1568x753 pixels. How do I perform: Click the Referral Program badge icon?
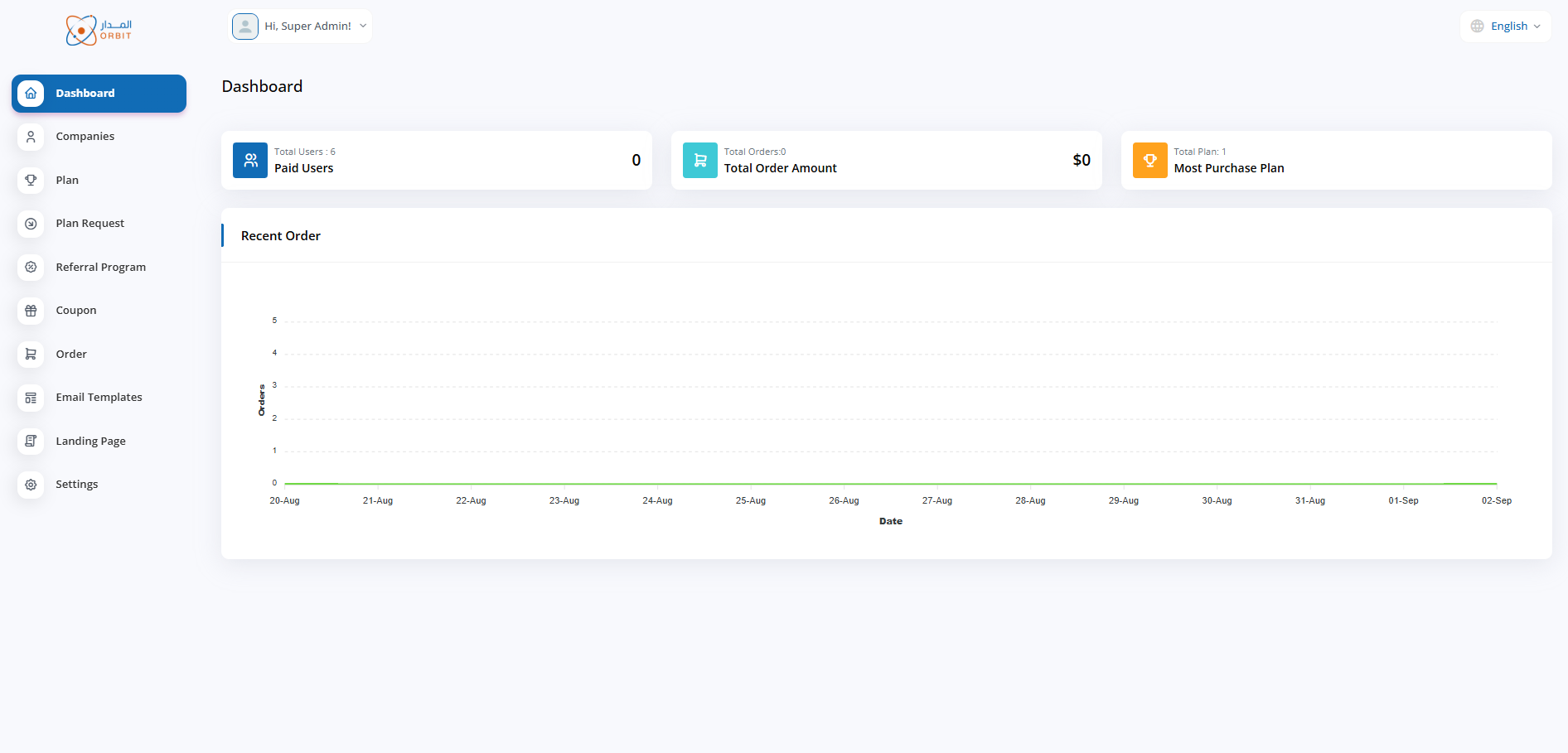click(31, 268)
